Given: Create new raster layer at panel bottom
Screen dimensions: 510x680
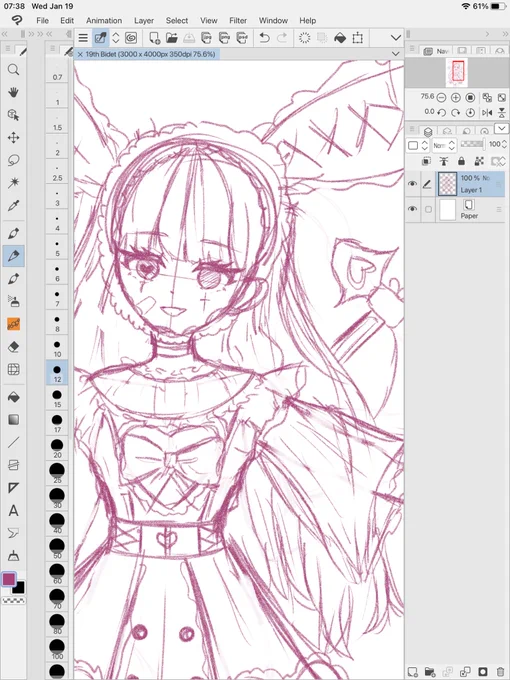Looking at the screenshot, I should (413, 671).
